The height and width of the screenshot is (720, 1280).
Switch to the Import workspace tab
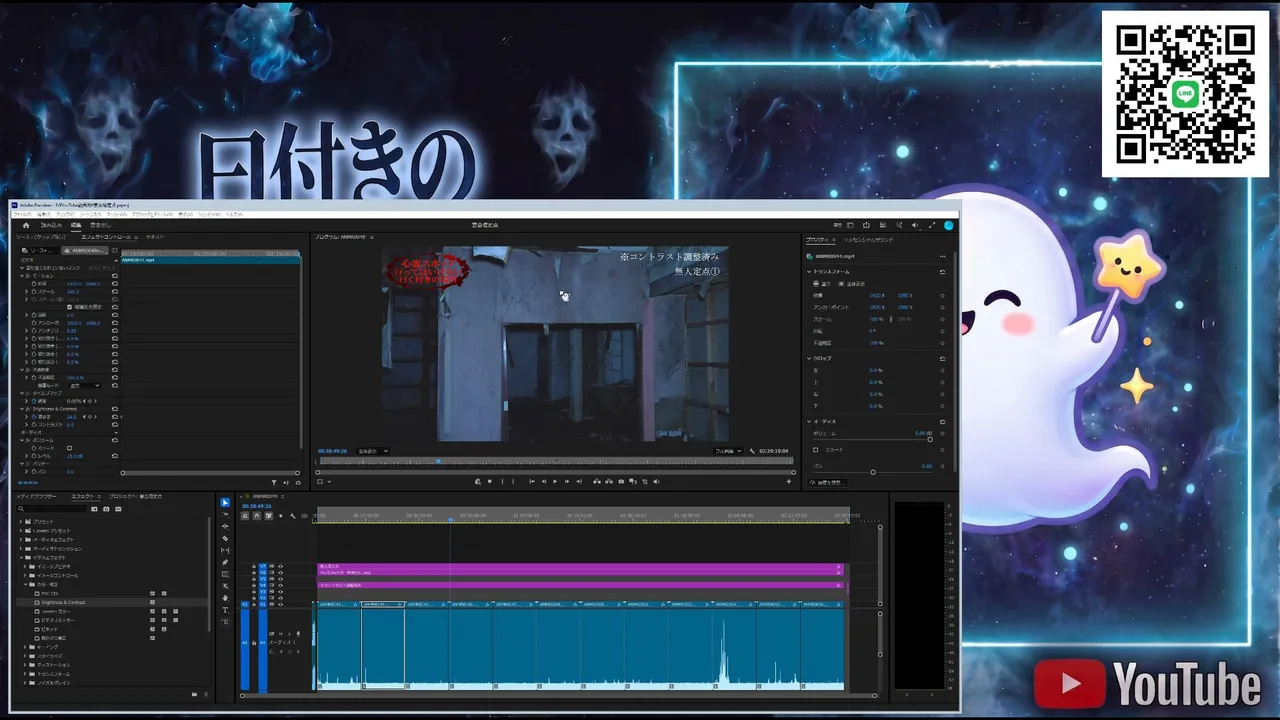(x=51, y=225)
